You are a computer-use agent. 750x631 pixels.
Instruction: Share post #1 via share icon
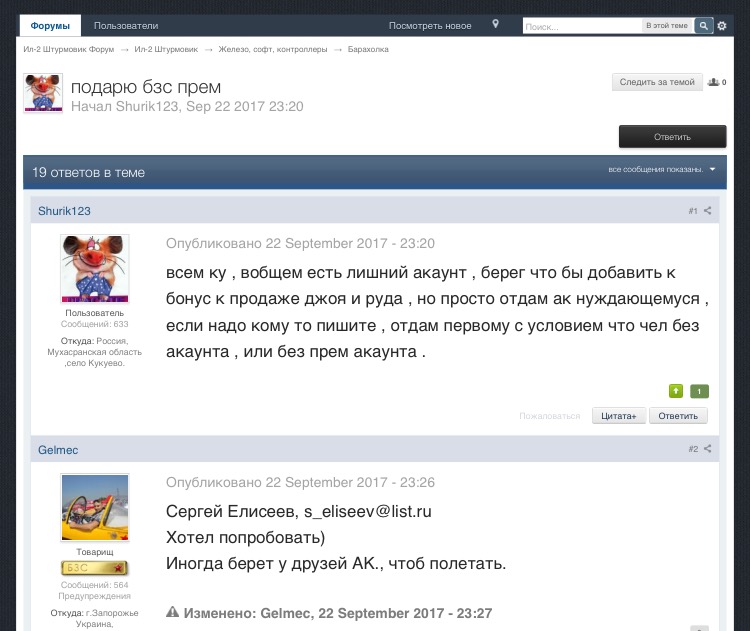707,210
